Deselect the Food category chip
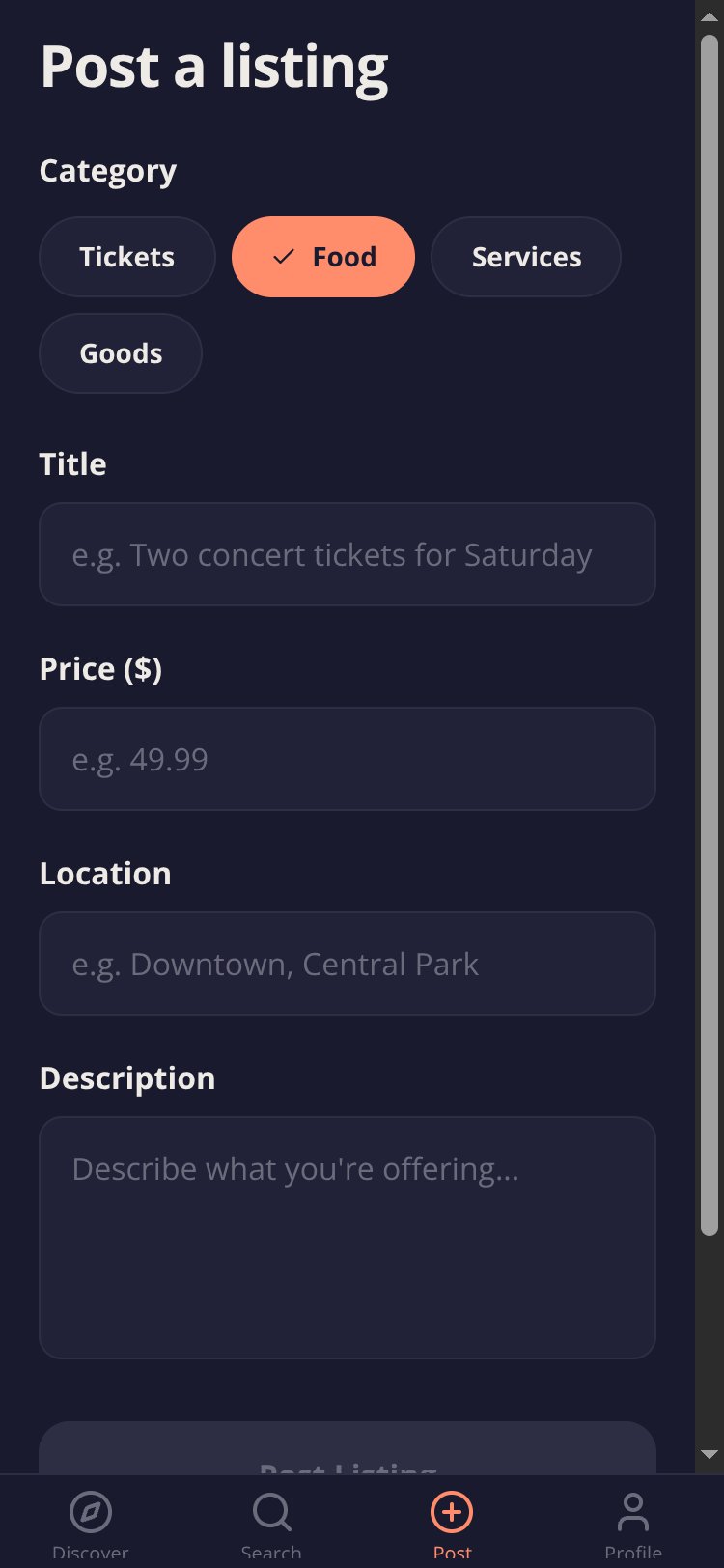 click(323, 257)
